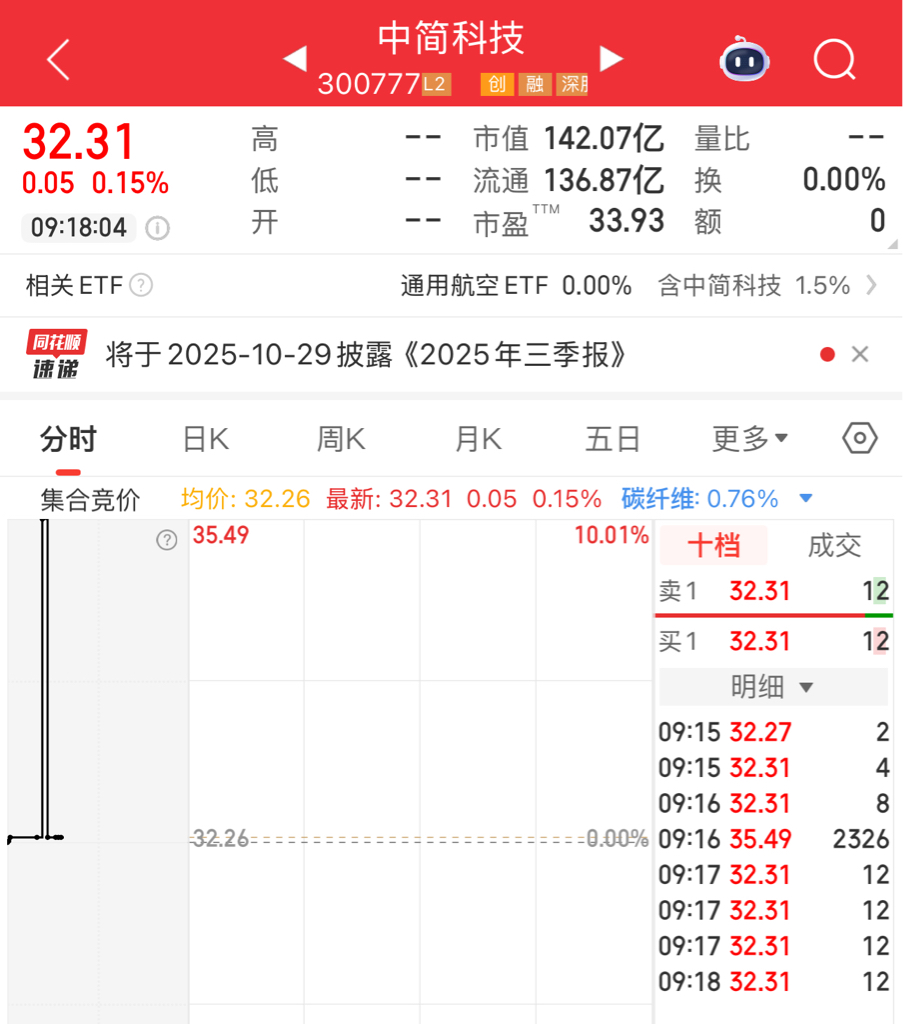The image size is (903, 1024).
Task: Open 含中简科技 1.5% ETF holding link
Action: pos(754,285)
